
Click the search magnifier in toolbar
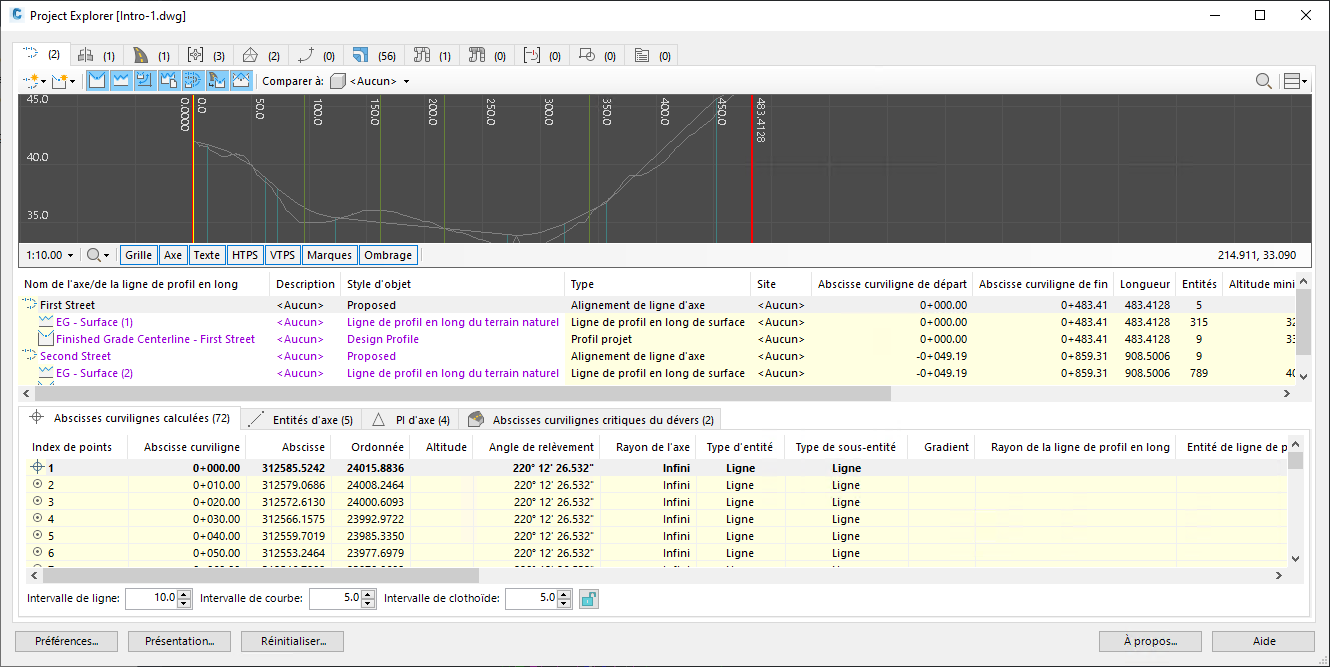tap(1264, 81)
